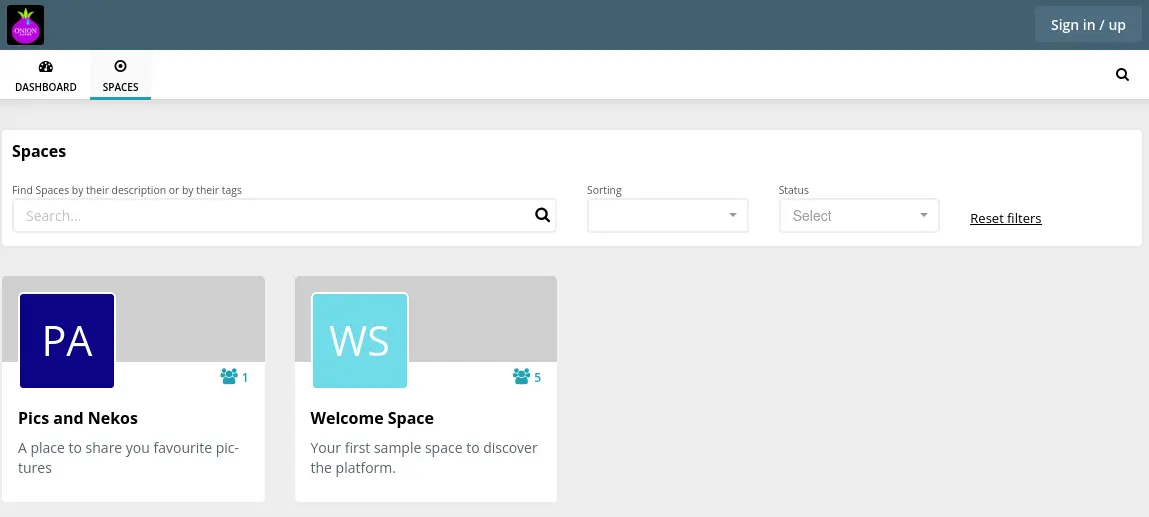Open the Welcome Space title
This screenshot has width=1149, height=517.
[372, 418]
